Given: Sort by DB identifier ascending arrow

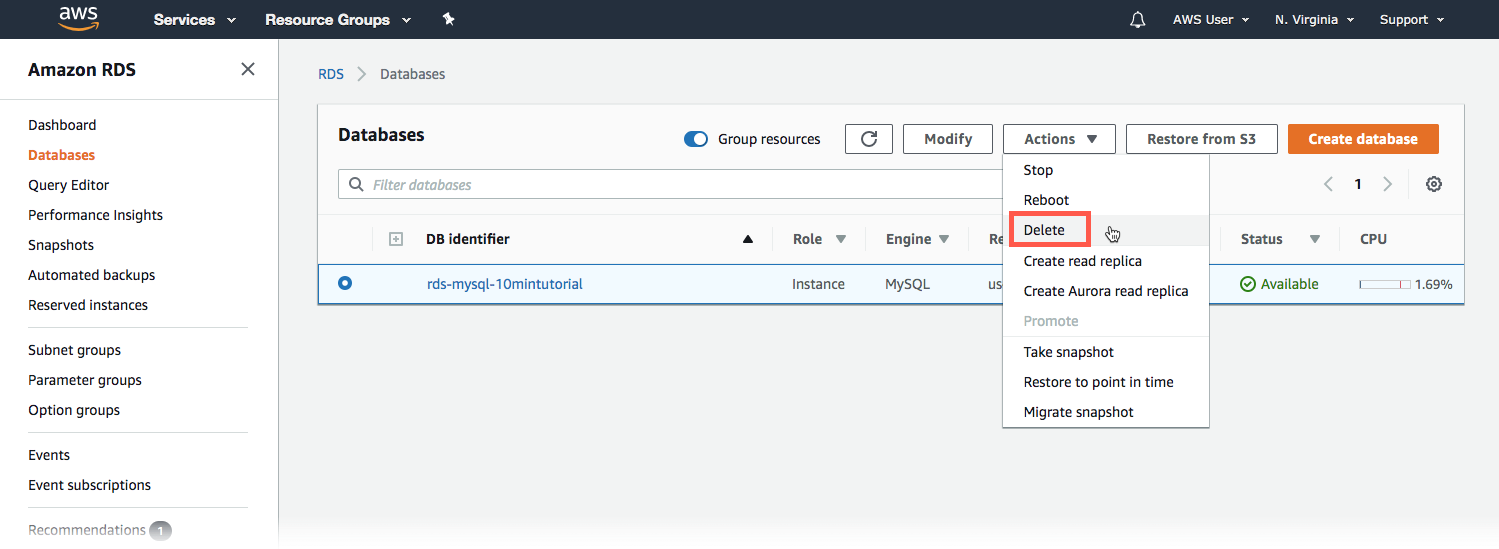Looking at the screenshot, I should (x=747, y=239).
